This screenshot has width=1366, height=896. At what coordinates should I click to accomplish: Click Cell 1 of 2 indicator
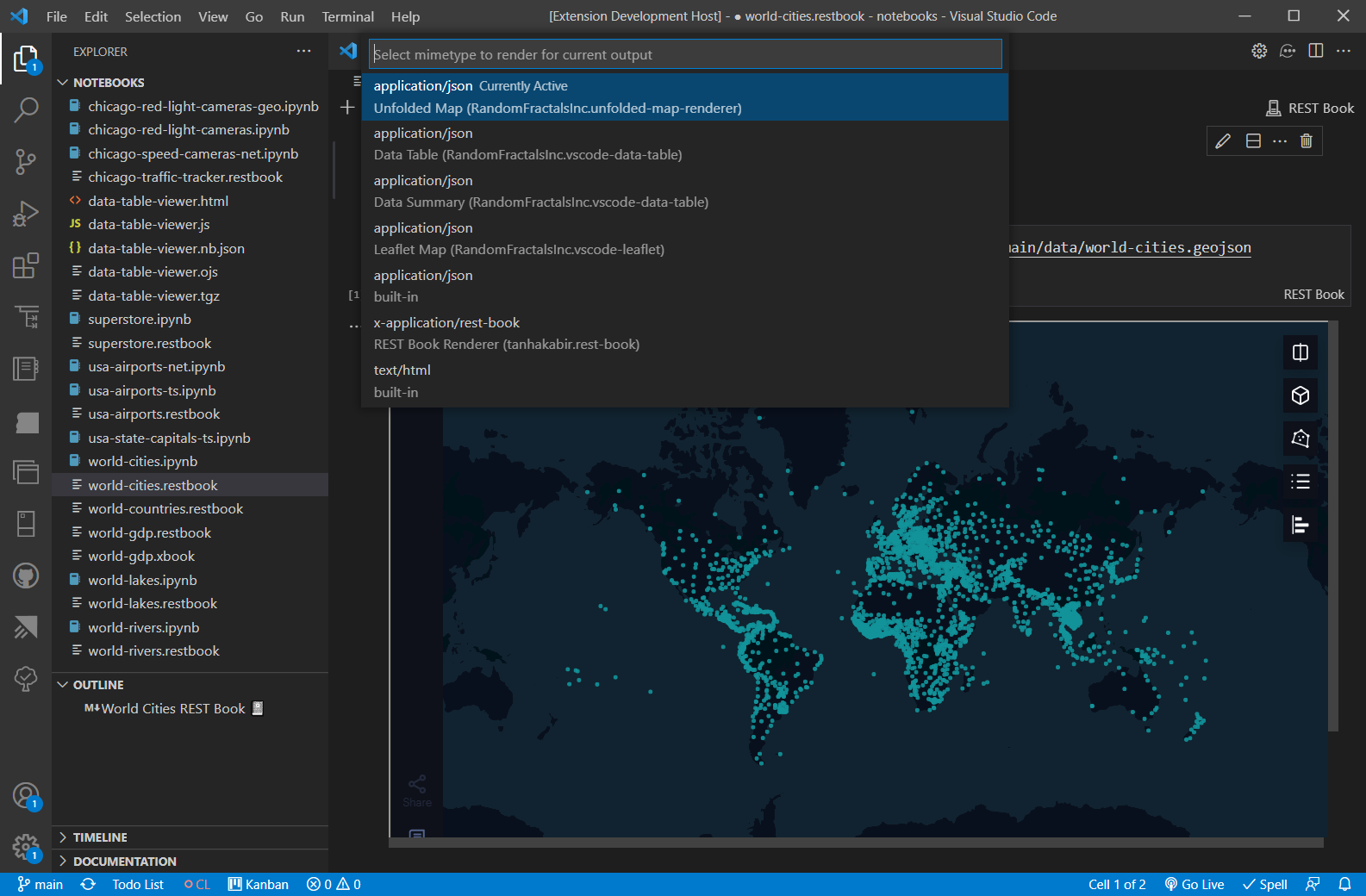[1117, 884]
